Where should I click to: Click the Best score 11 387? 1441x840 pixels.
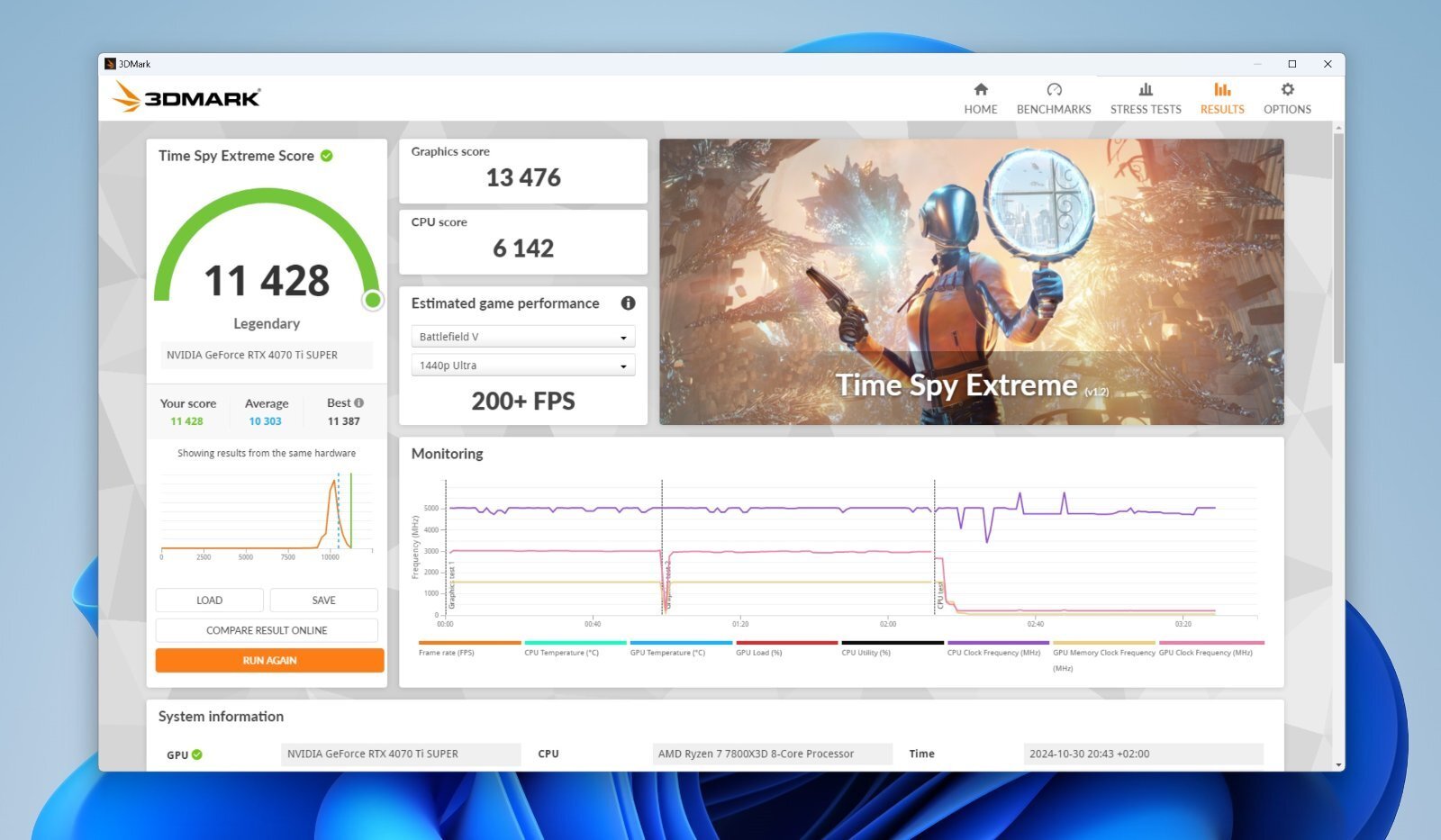[x=343, y=421]
